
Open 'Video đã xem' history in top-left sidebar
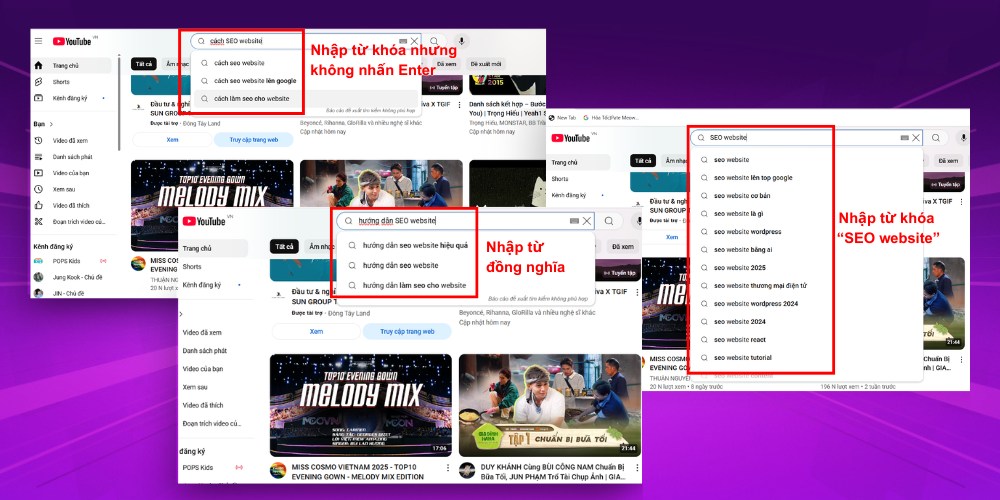[x=71, y=140]
